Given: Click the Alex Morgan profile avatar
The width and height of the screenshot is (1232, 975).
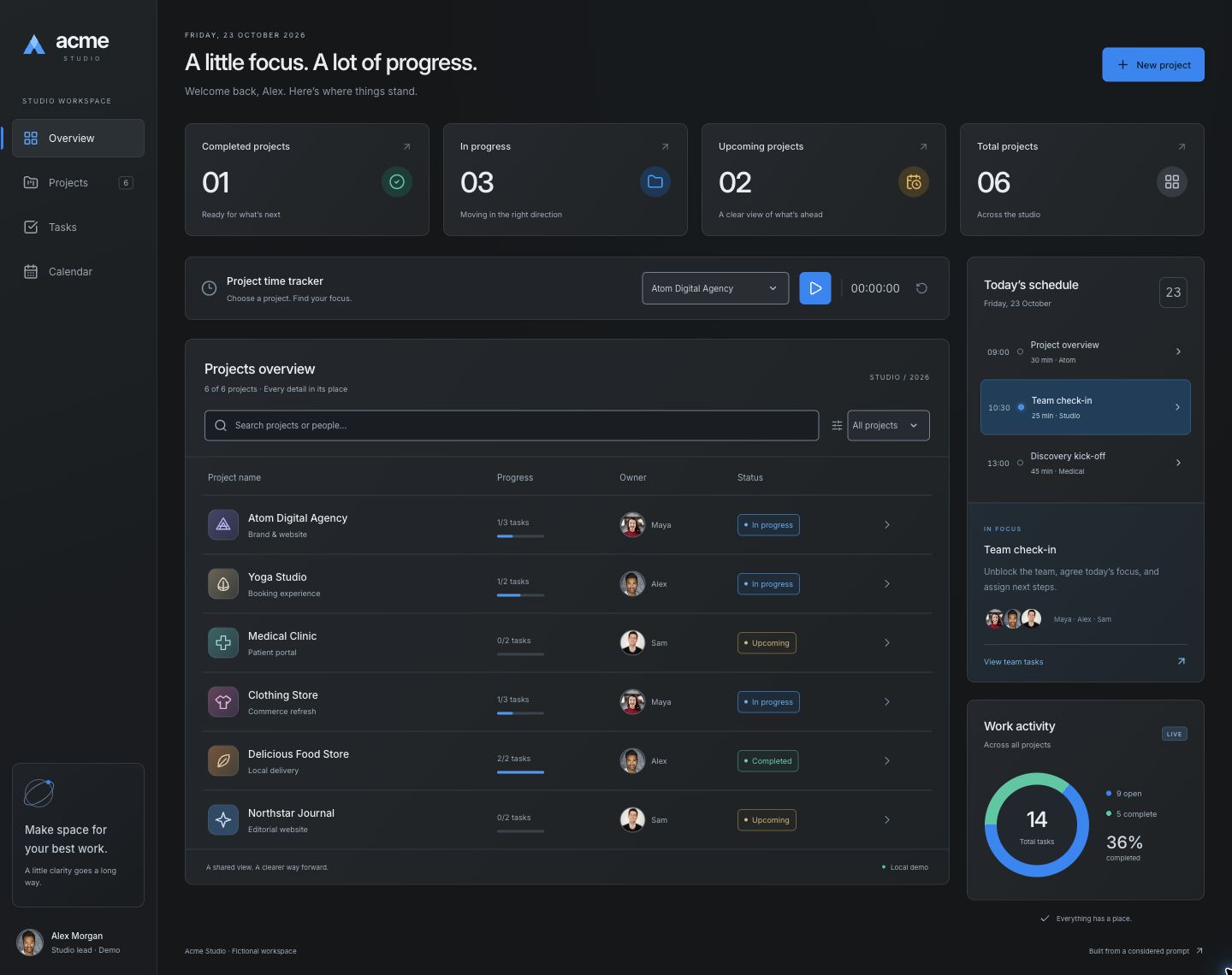Looking at the screenshot, I should [30, 942].
